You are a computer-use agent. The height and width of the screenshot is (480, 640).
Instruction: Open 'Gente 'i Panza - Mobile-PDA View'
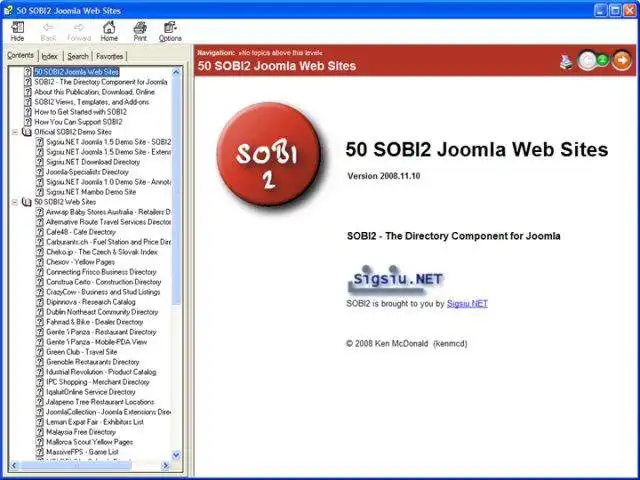[96, 342]
